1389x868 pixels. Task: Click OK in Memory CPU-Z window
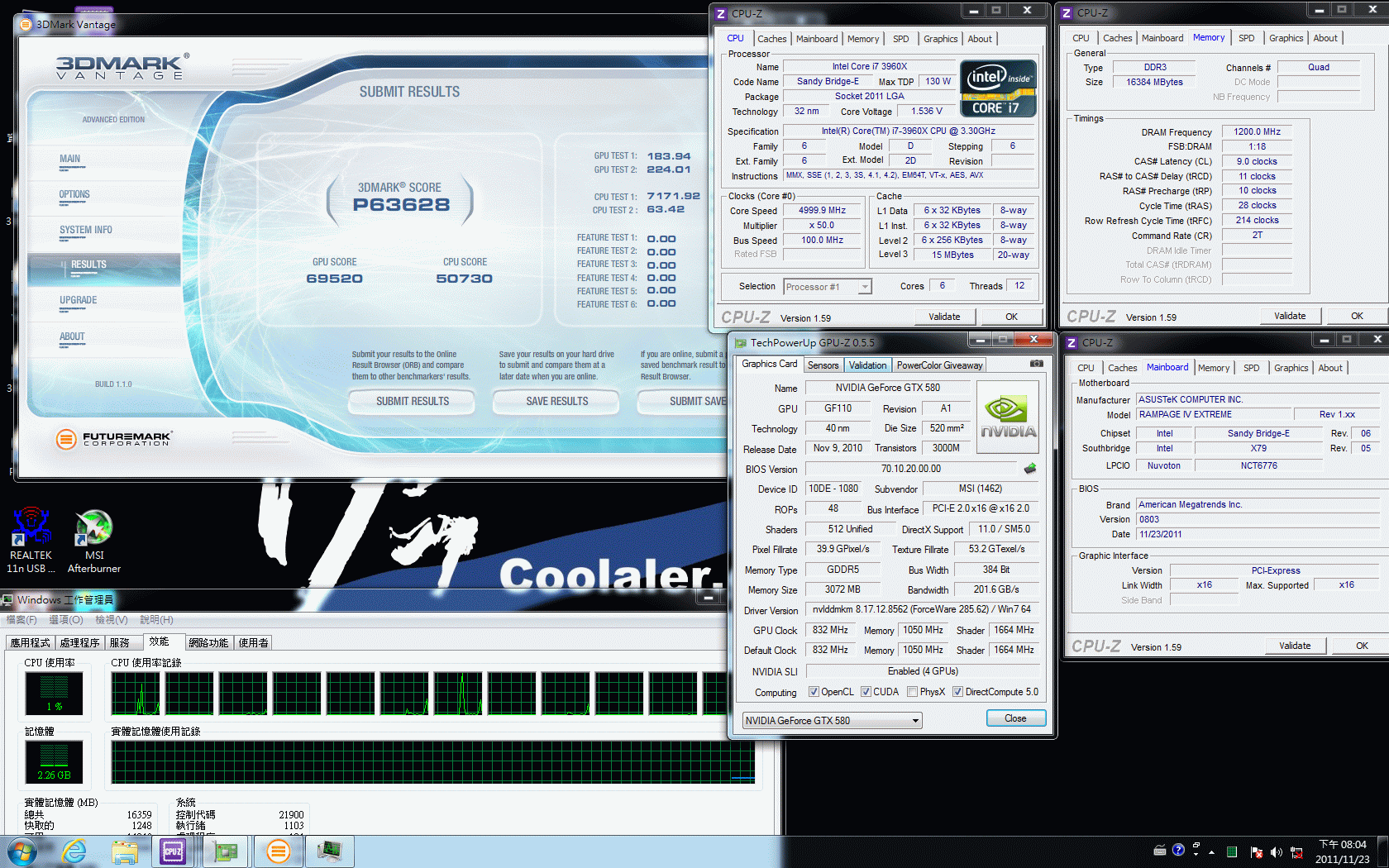(x=1357, y=316)
